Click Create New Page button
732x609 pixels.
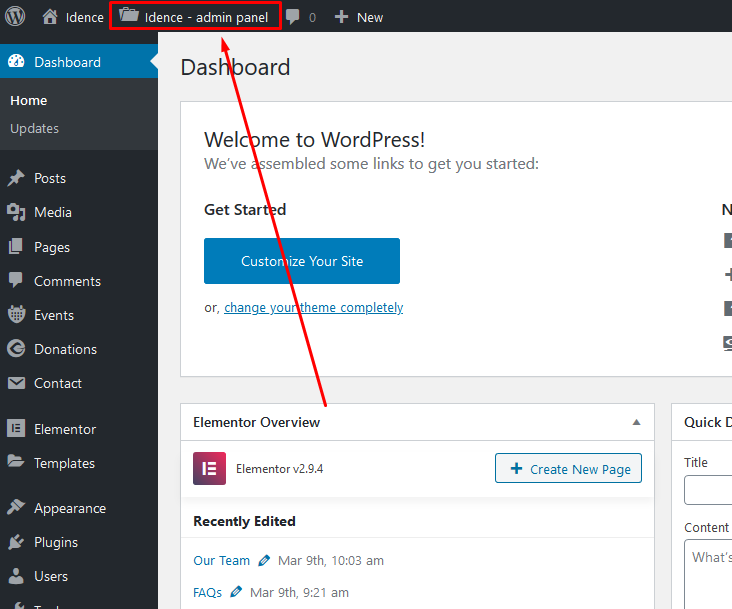pos(568,469)
